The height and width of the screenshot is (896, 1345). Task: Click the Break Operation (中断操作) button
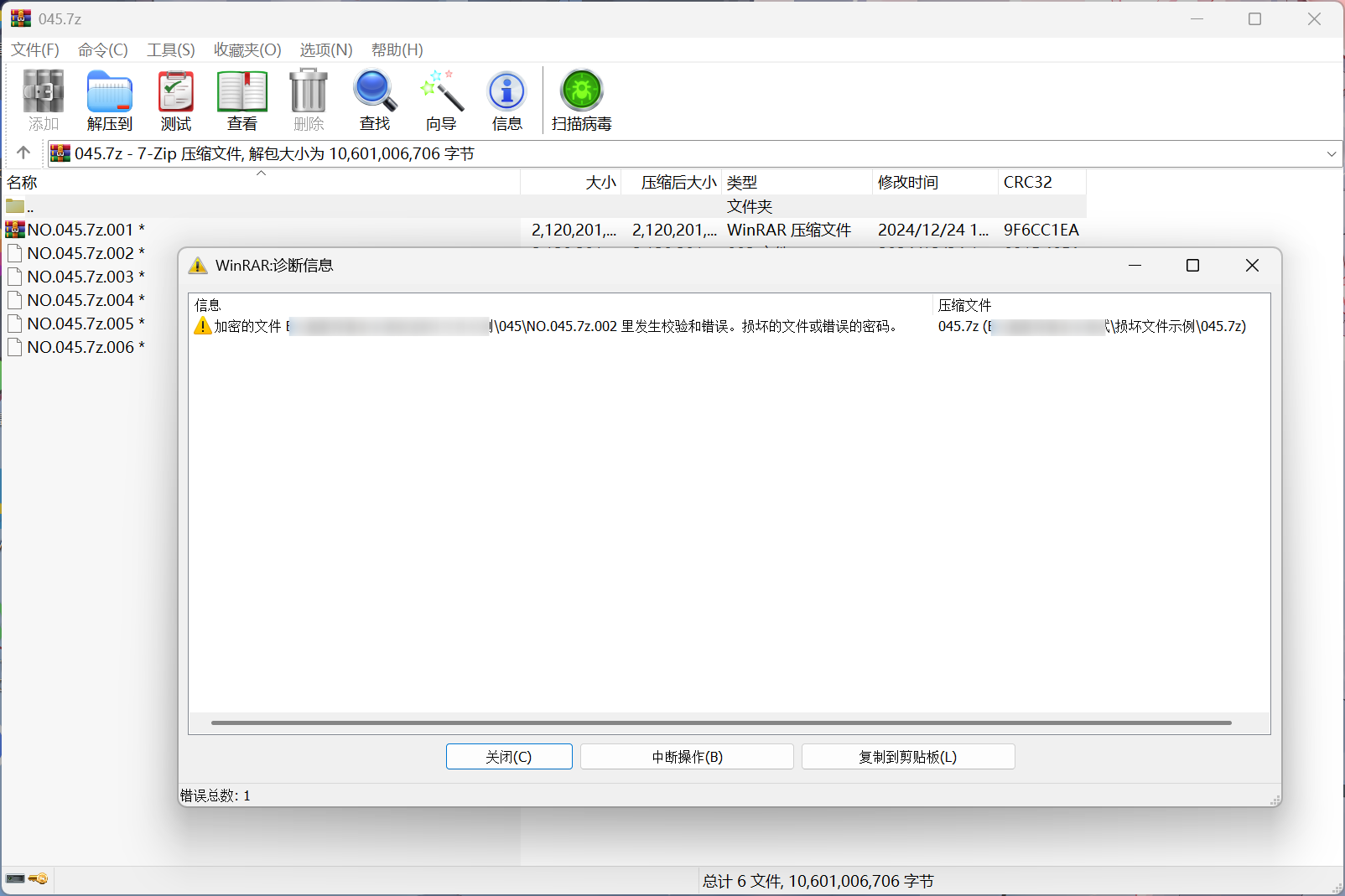tap(687, 757)
